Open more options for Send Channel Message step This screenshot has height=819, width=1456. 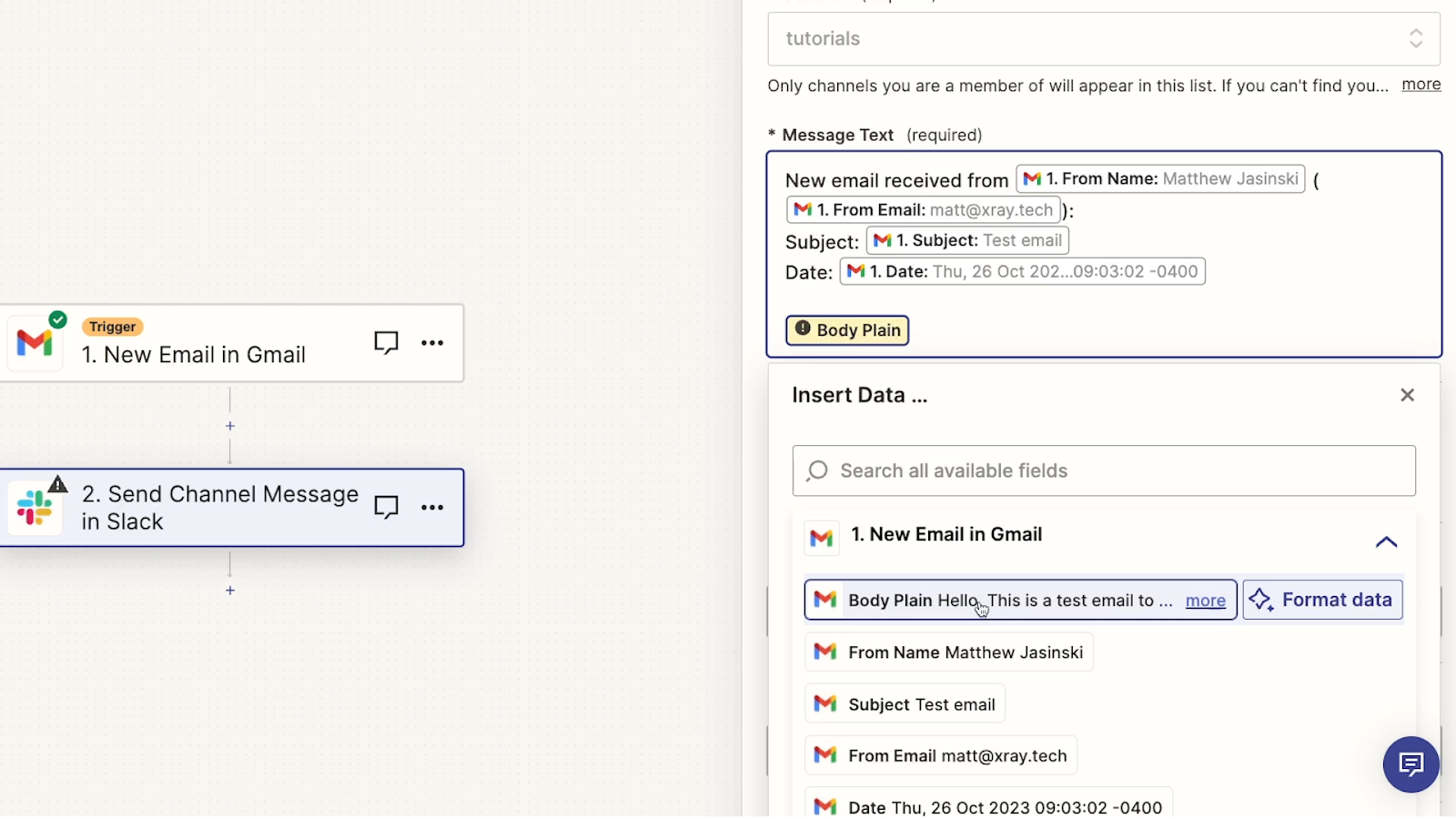(x=432, y=508)
